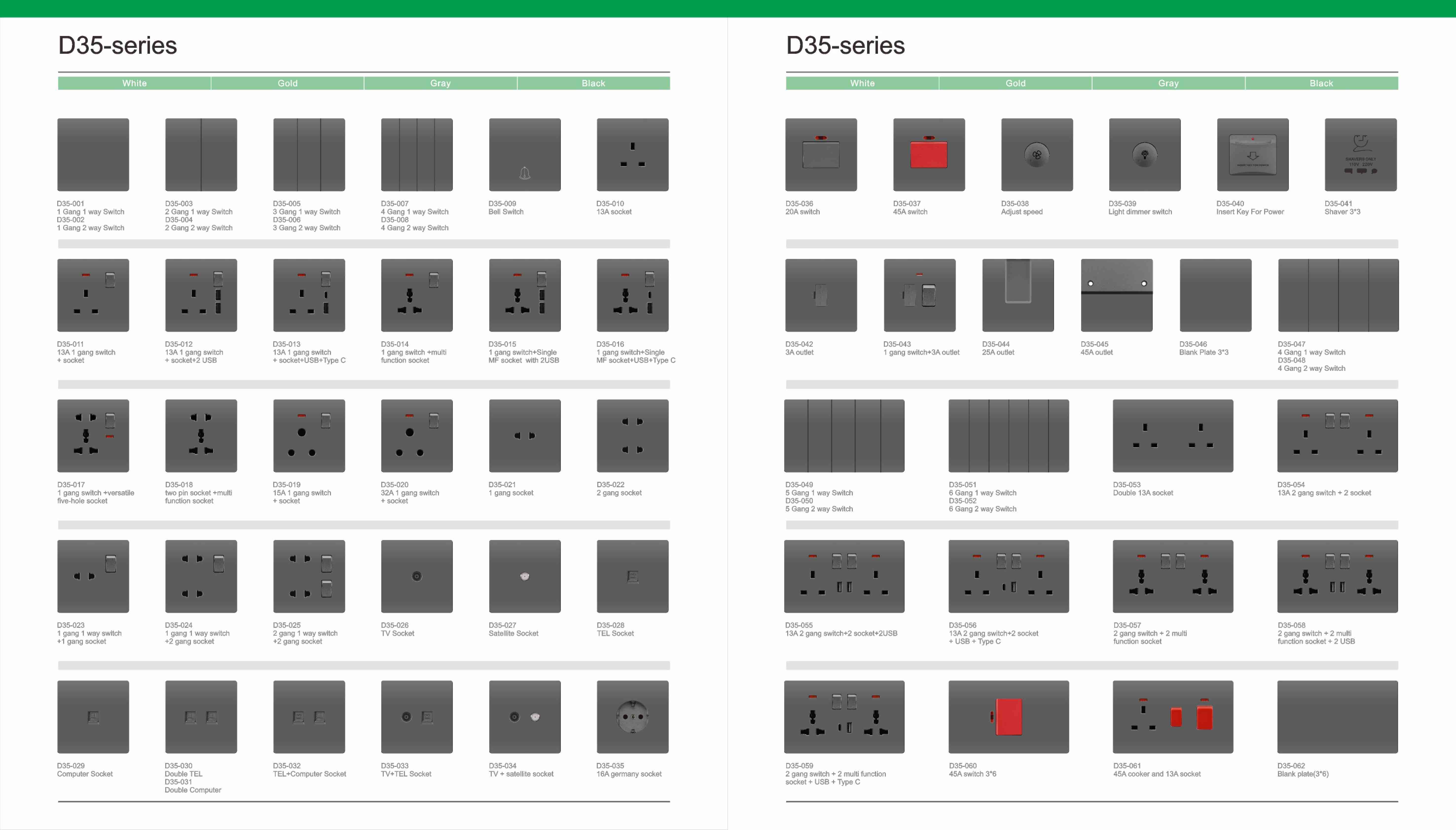
Task: Open the D35-038 Adjust speed fan dial image
Action: click(1037, 155)
